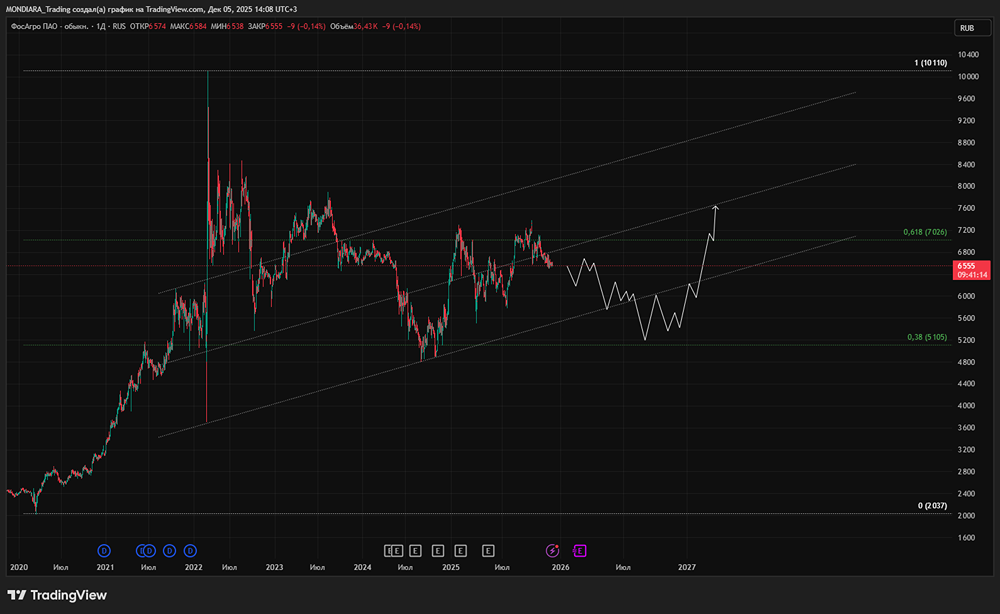Click the purple lightning event icon
The width and height of the screenshot is (1000, 614).
coord(552,550)
